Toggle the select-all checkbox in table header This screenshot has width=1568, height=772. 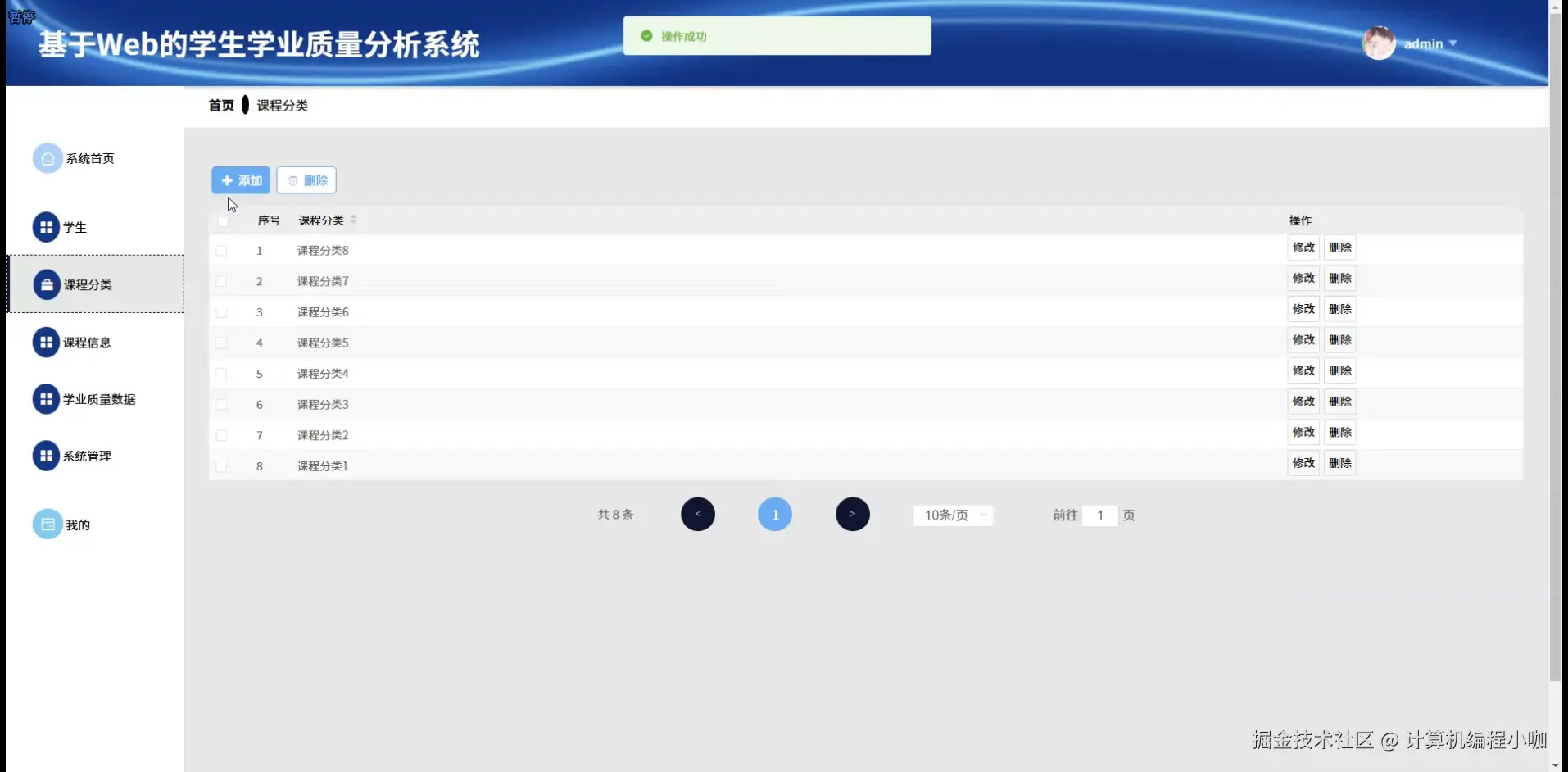[222, 221]
